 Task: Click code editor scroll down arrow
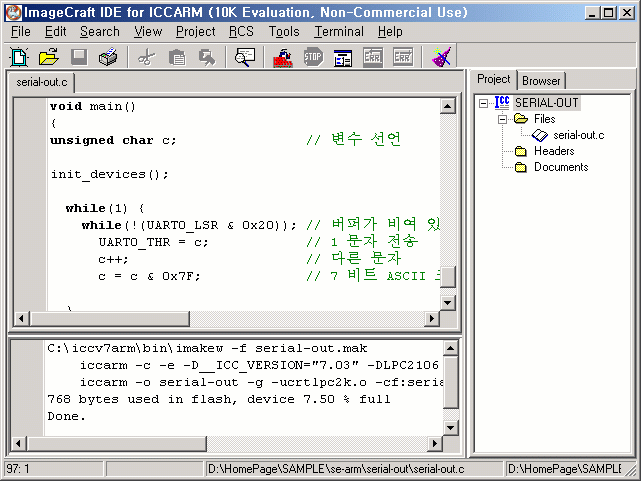[x=448, y=303]
